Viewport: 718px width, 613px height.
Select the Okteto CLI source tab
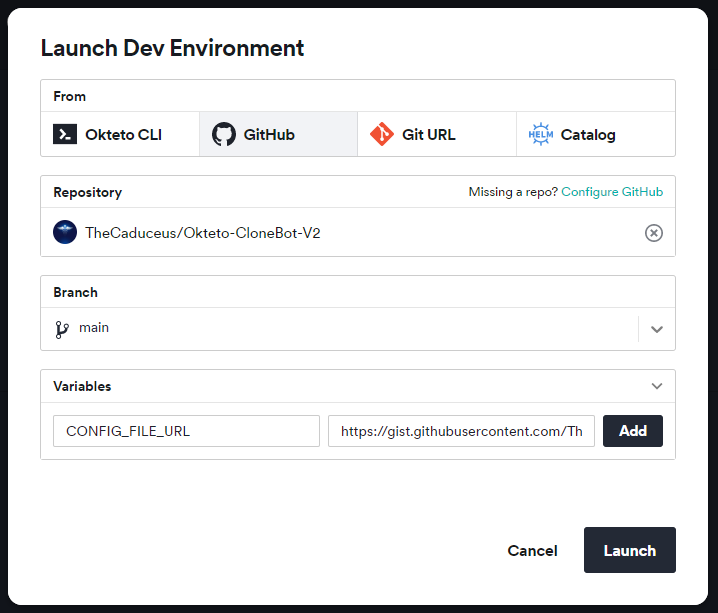point(120,135)
